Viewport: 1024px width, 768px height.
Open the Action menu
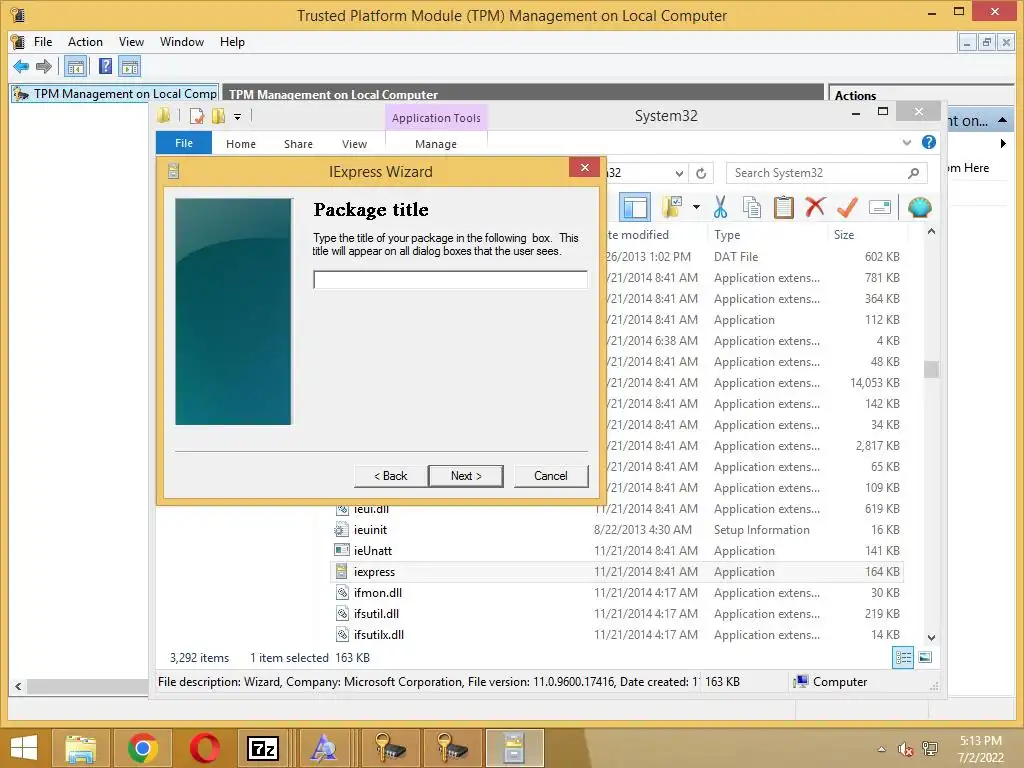[x=85, y=42]
